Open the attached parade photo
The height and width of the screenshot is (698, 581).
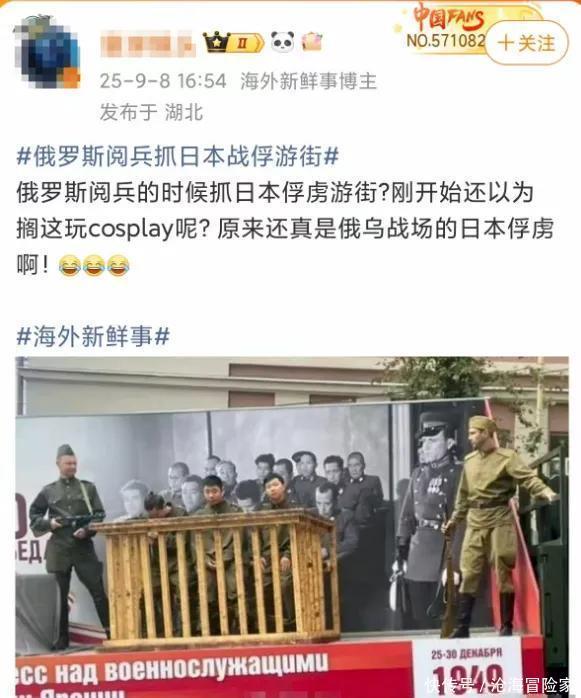292,527
